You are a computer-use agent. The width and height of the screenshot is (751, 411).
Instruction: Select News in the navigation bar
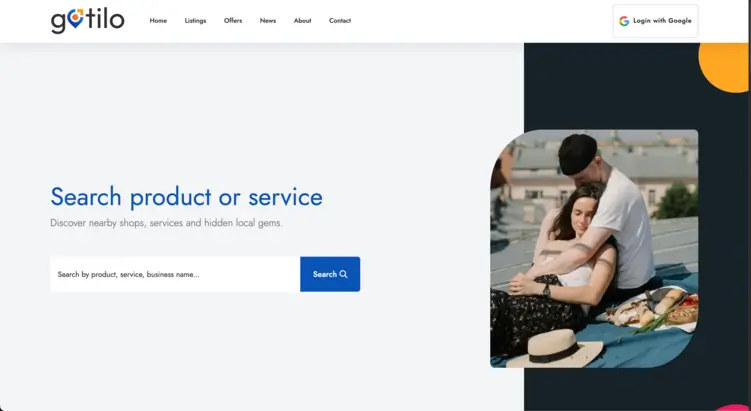click(x=268, y=21)
